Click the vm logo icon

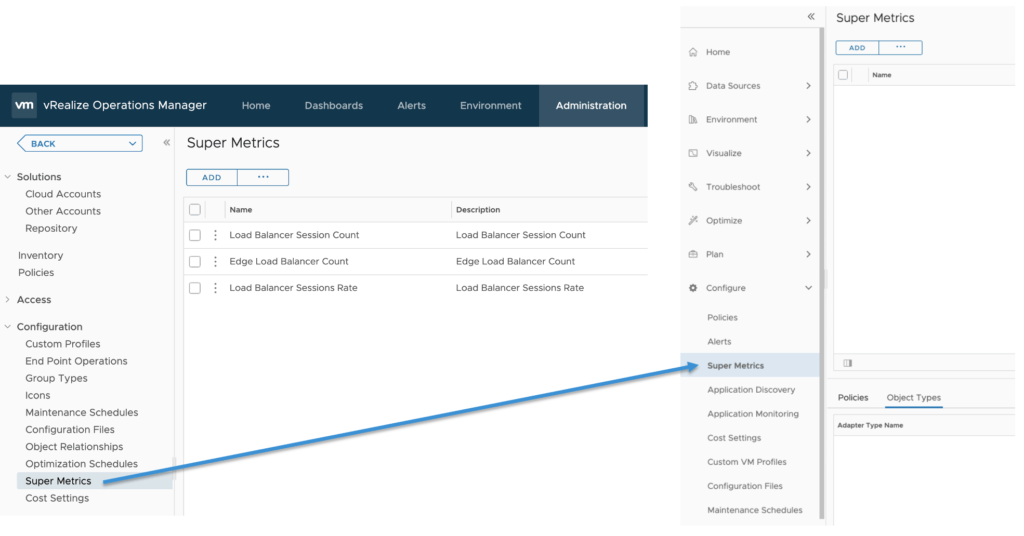coord(25,106)
